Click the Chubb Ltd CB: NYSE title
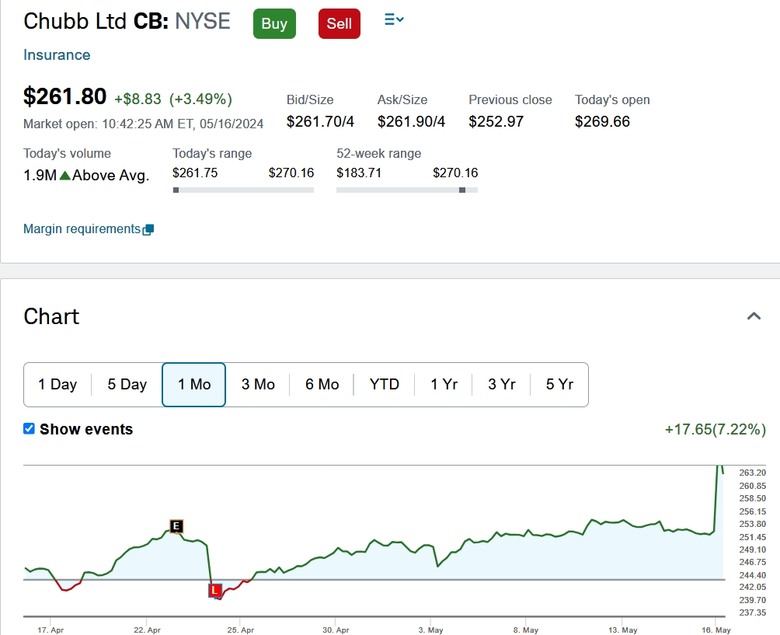Screen dimensions: 780x635 click(127, 21)
